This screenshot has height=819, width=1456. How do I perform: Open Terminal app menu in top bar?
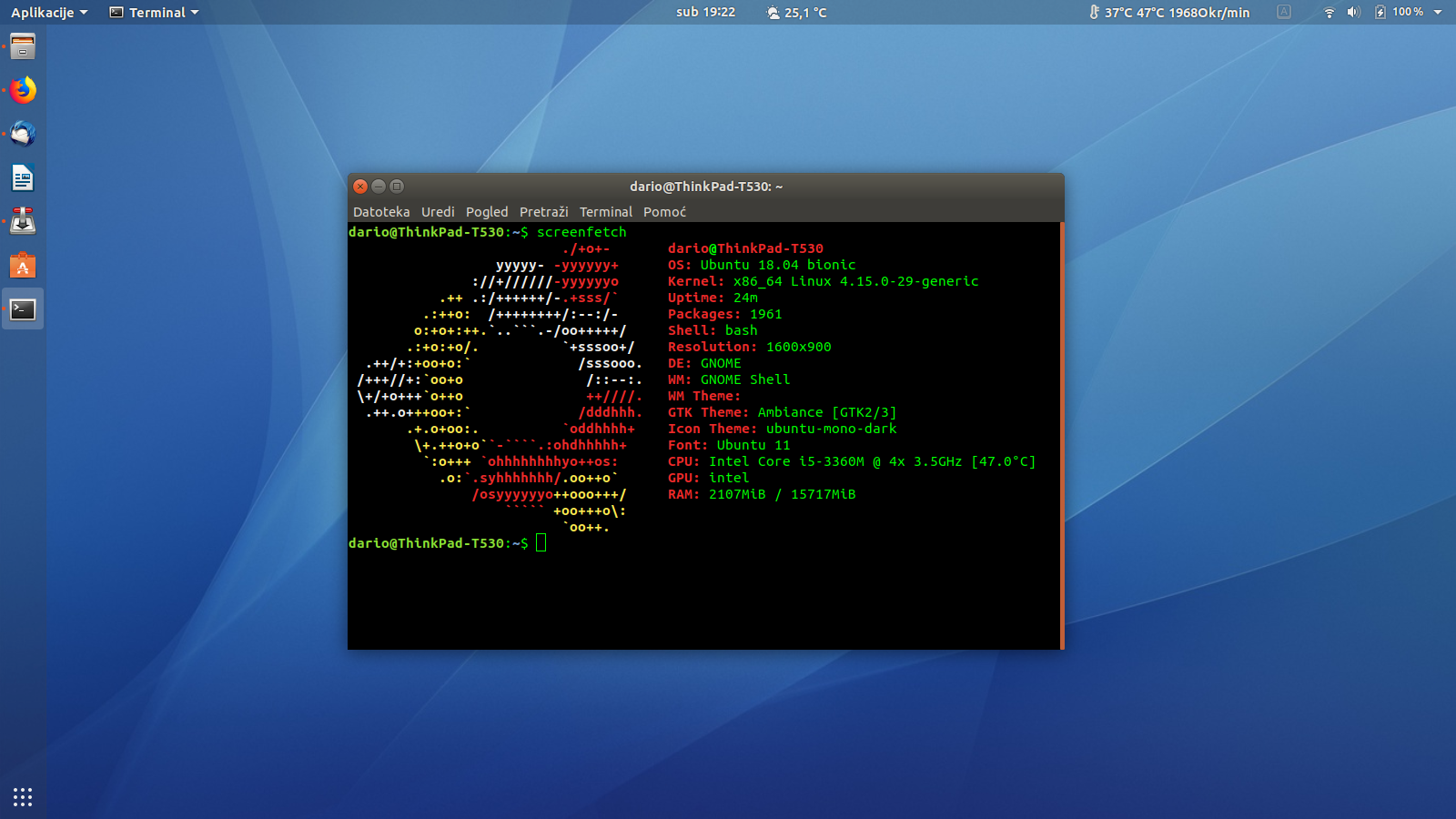coord(154,13)
